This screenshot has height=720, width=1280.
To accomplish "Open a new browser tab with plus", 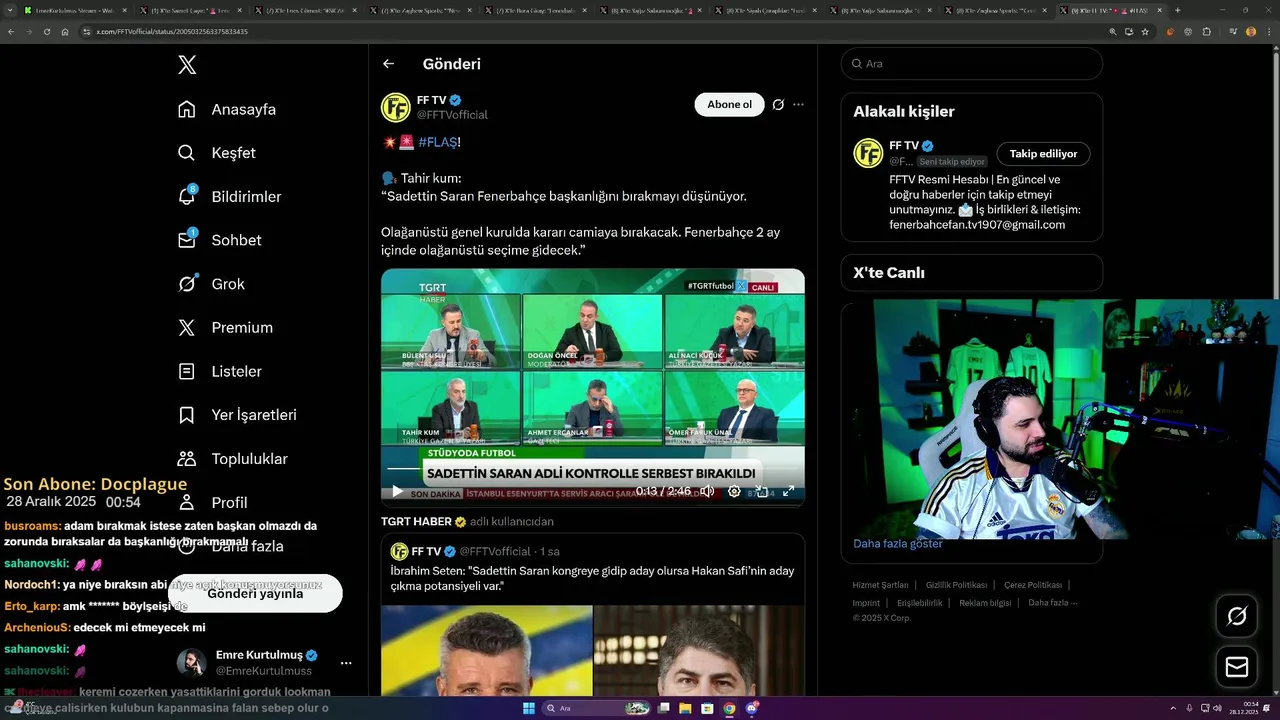I will [x=1177, y=10].
